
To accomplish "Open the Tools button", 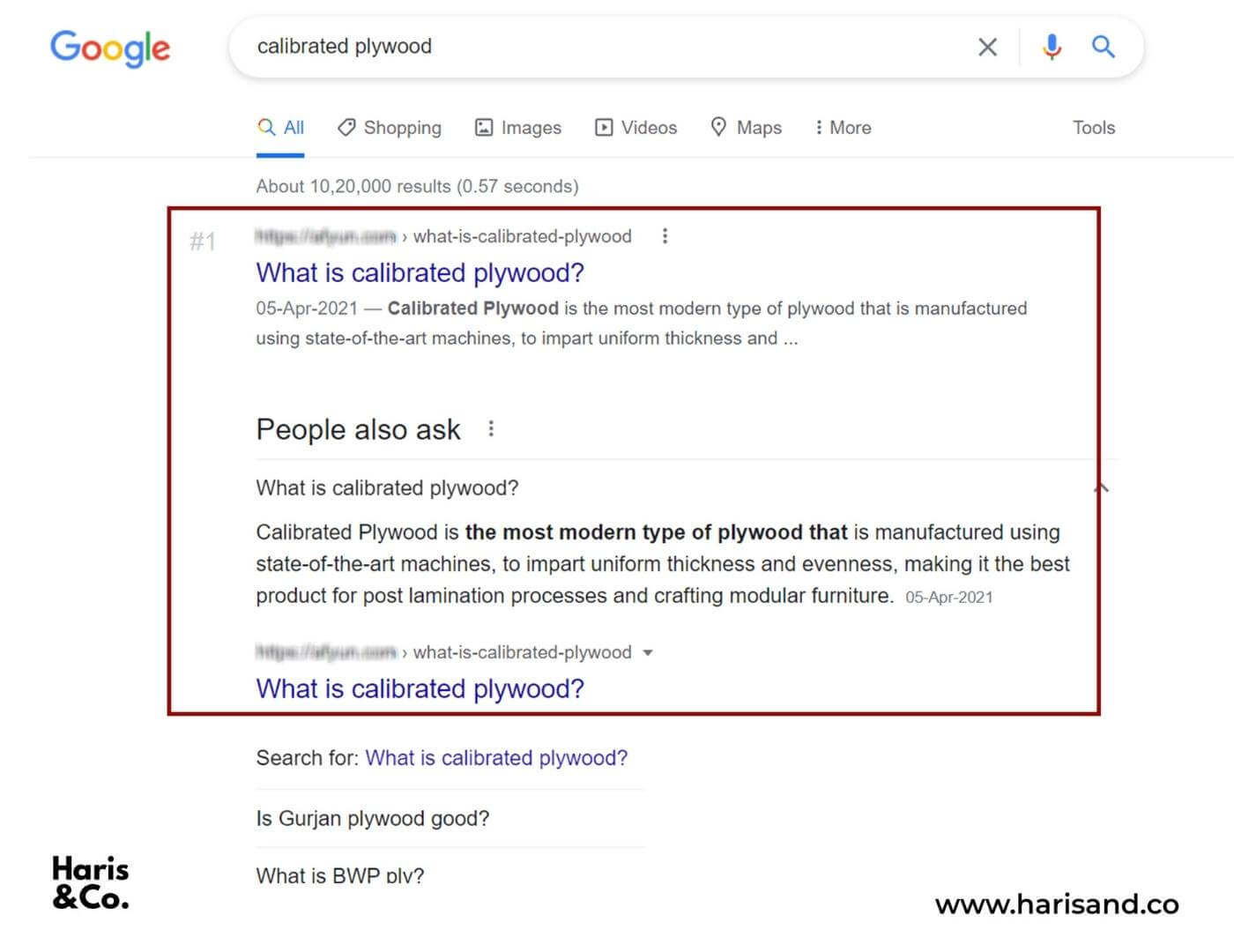I will pos(1094,128).
